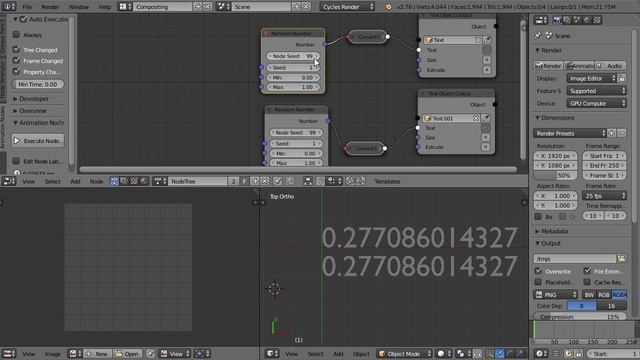The image size is (640, 360).
Task: Toggle the Always checkbox
Action: 16,35
